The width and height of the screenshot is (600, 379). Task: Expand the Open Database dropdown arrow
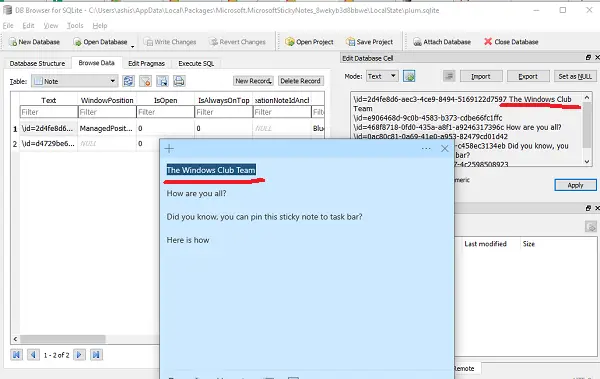click(x=133, y=46)
